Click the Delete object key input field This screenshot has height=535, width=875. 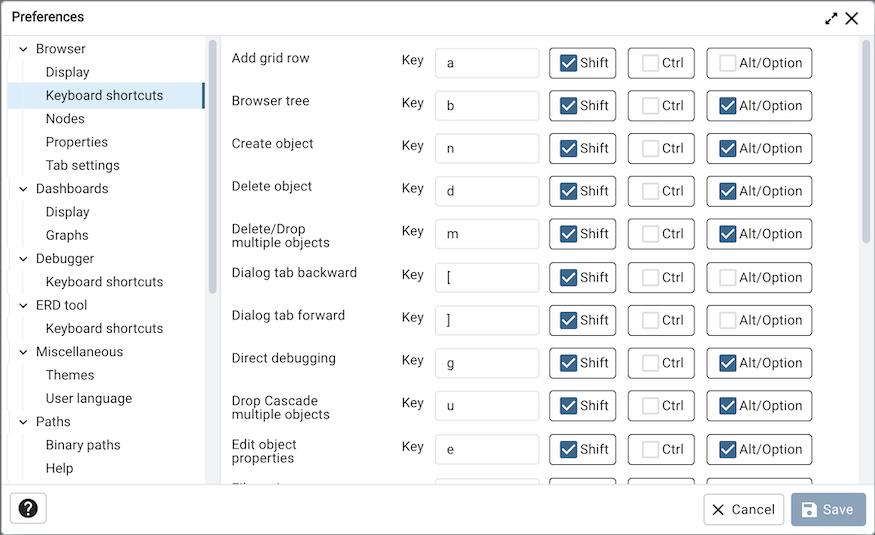pos(487,192)
